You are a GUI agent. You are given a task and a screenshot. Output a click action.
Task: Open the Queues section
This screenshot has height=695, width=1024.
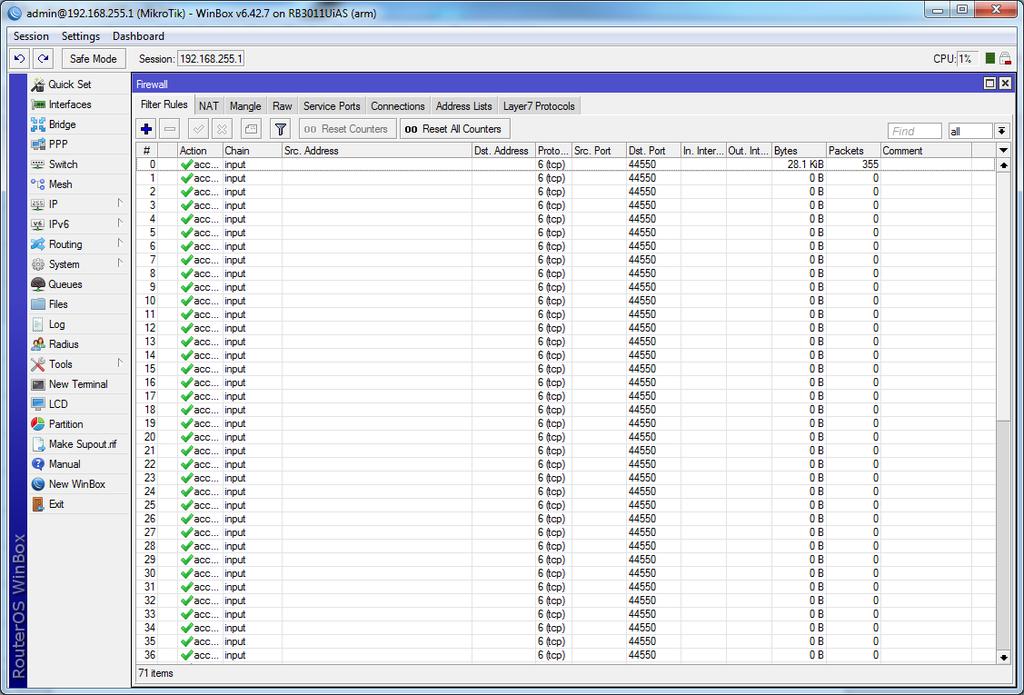pos(65,284)
